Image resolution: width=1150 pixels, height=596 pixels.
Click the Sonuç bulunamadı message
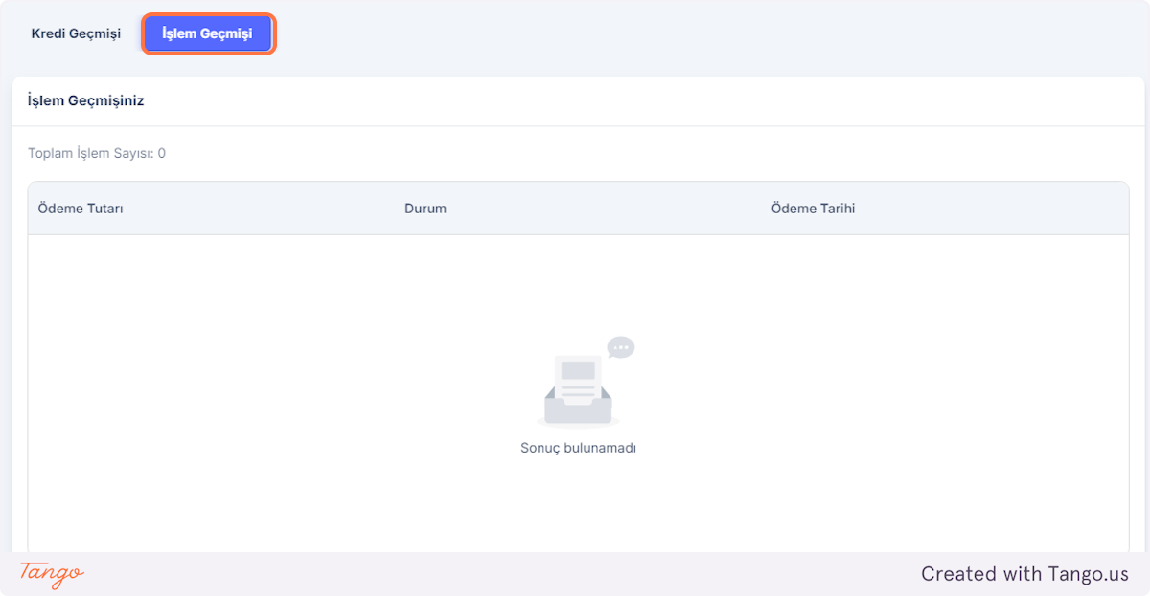click(577, 448)
